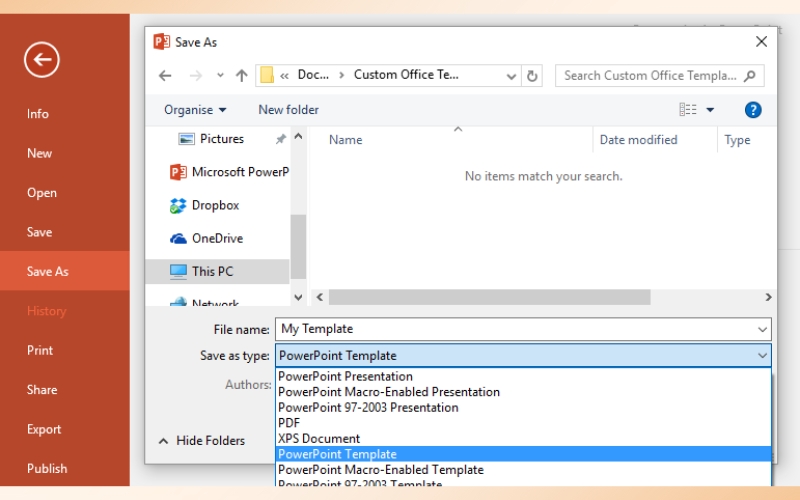Viewport: 800px width, 500px height.
Task: Open recent locations dropdown arrow
Action: (x=220, y=76)
